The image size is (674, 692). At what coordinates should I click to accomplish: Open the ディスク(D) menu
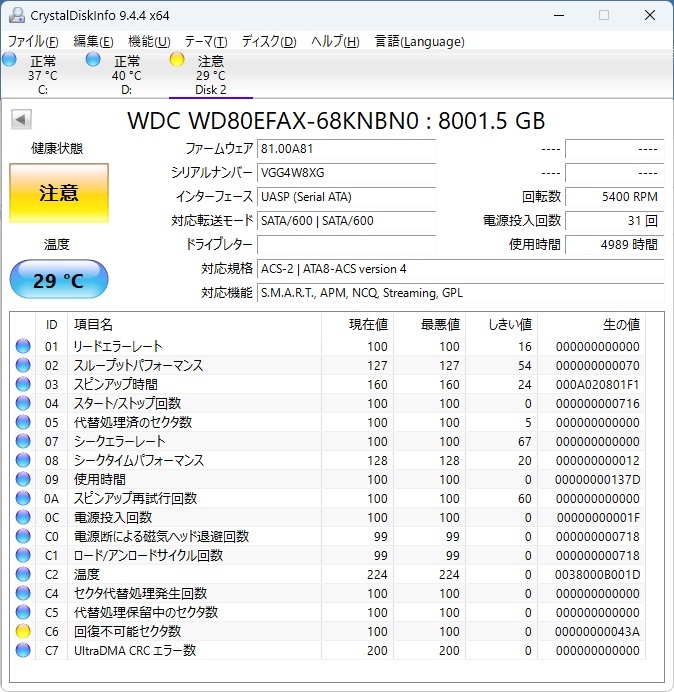click(x=269, y=41)
